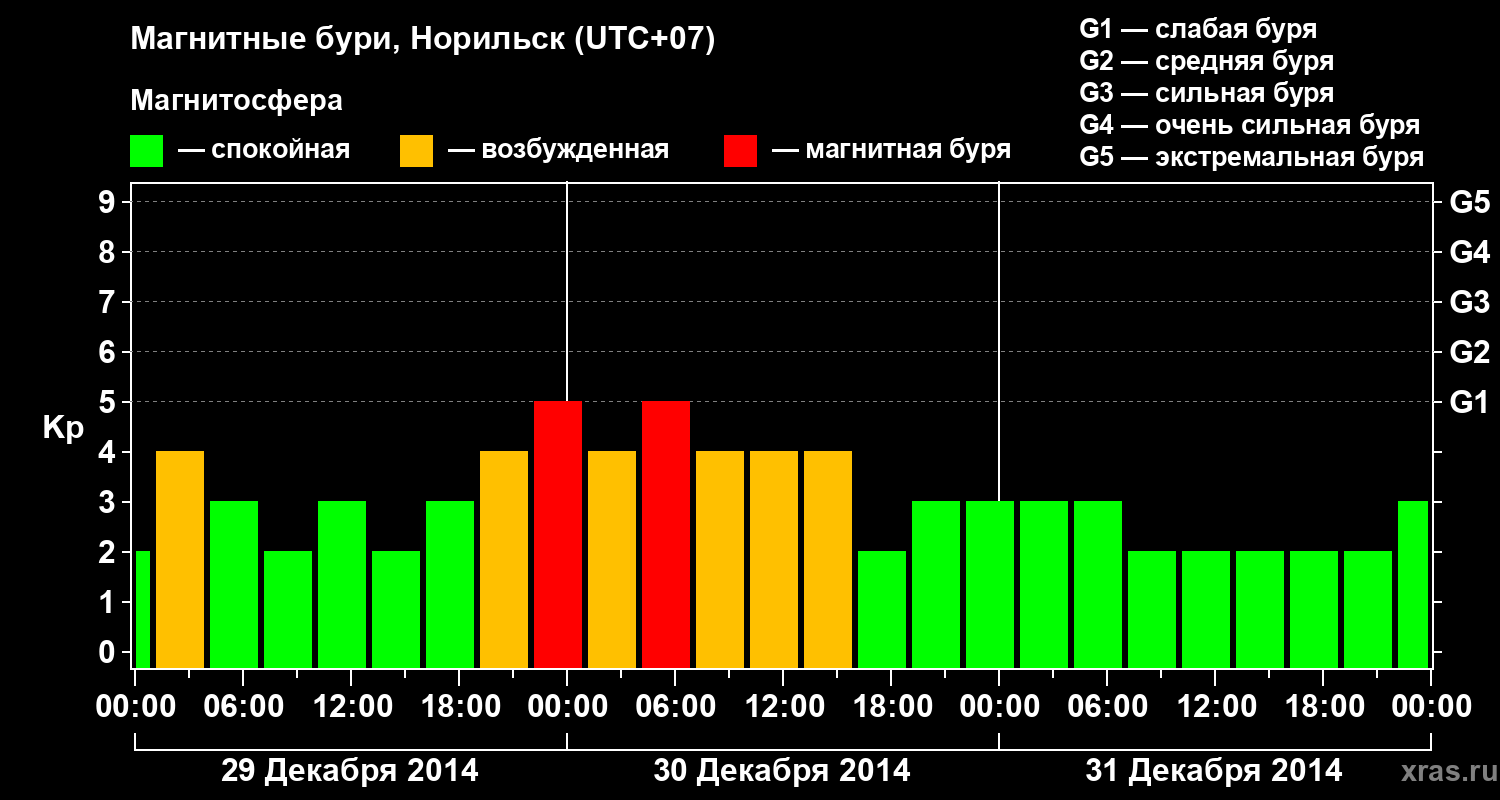1500x800 pixels.
Task: Click the green Kp 3 bar above 18:00 on 29 December
Action: (x=450, y=584)
